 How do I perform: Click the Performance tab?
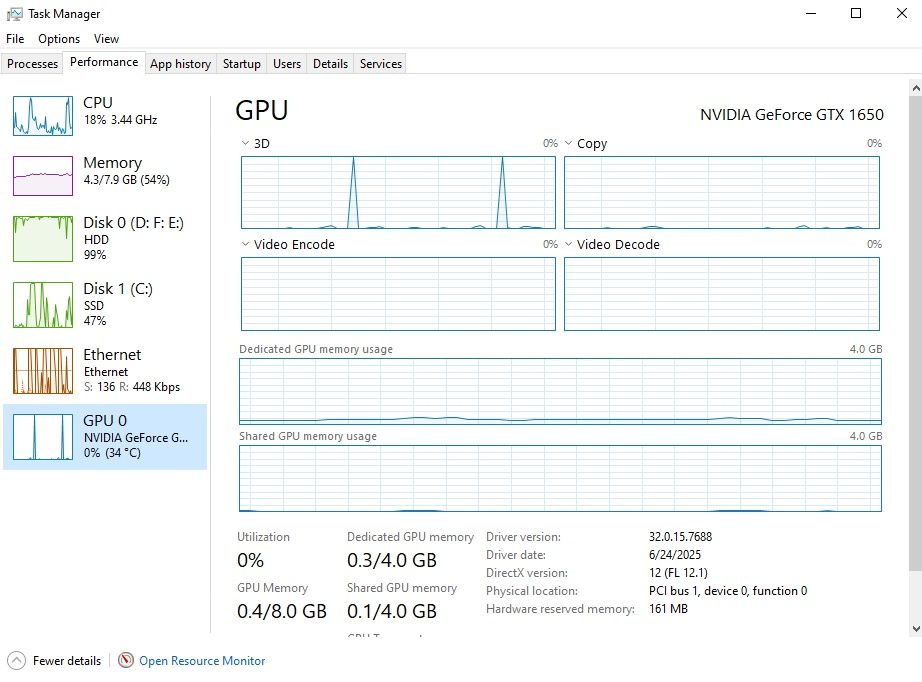pos(104,62)
